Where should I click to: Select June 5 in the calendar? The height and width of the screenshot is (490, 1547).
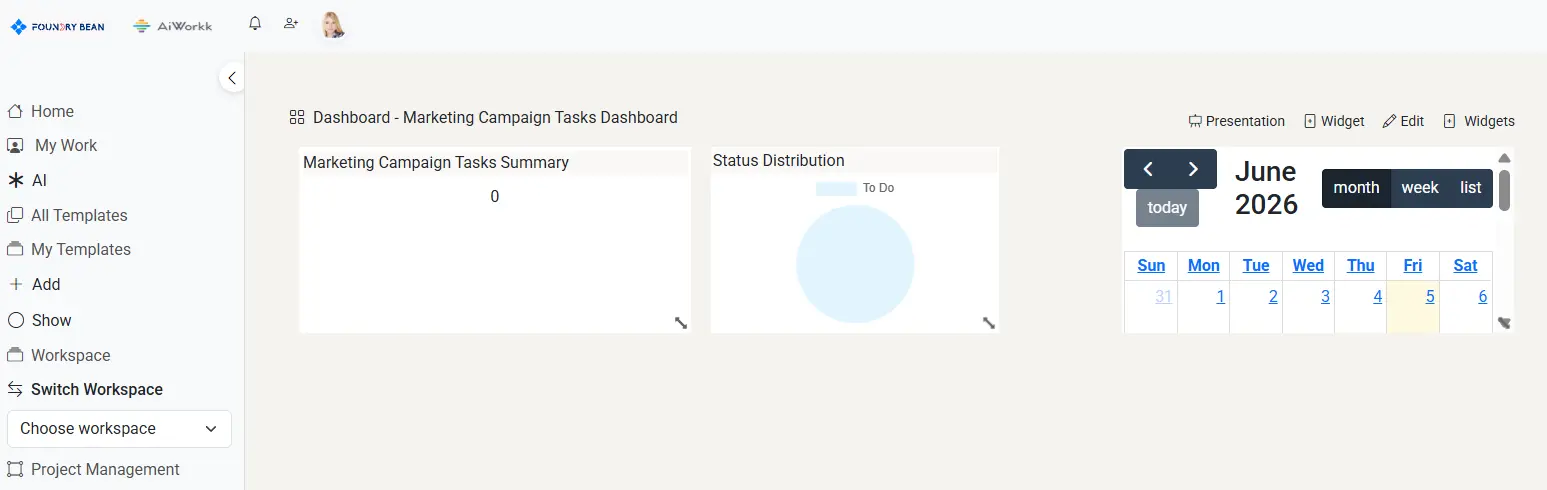tap(1430, 296)
